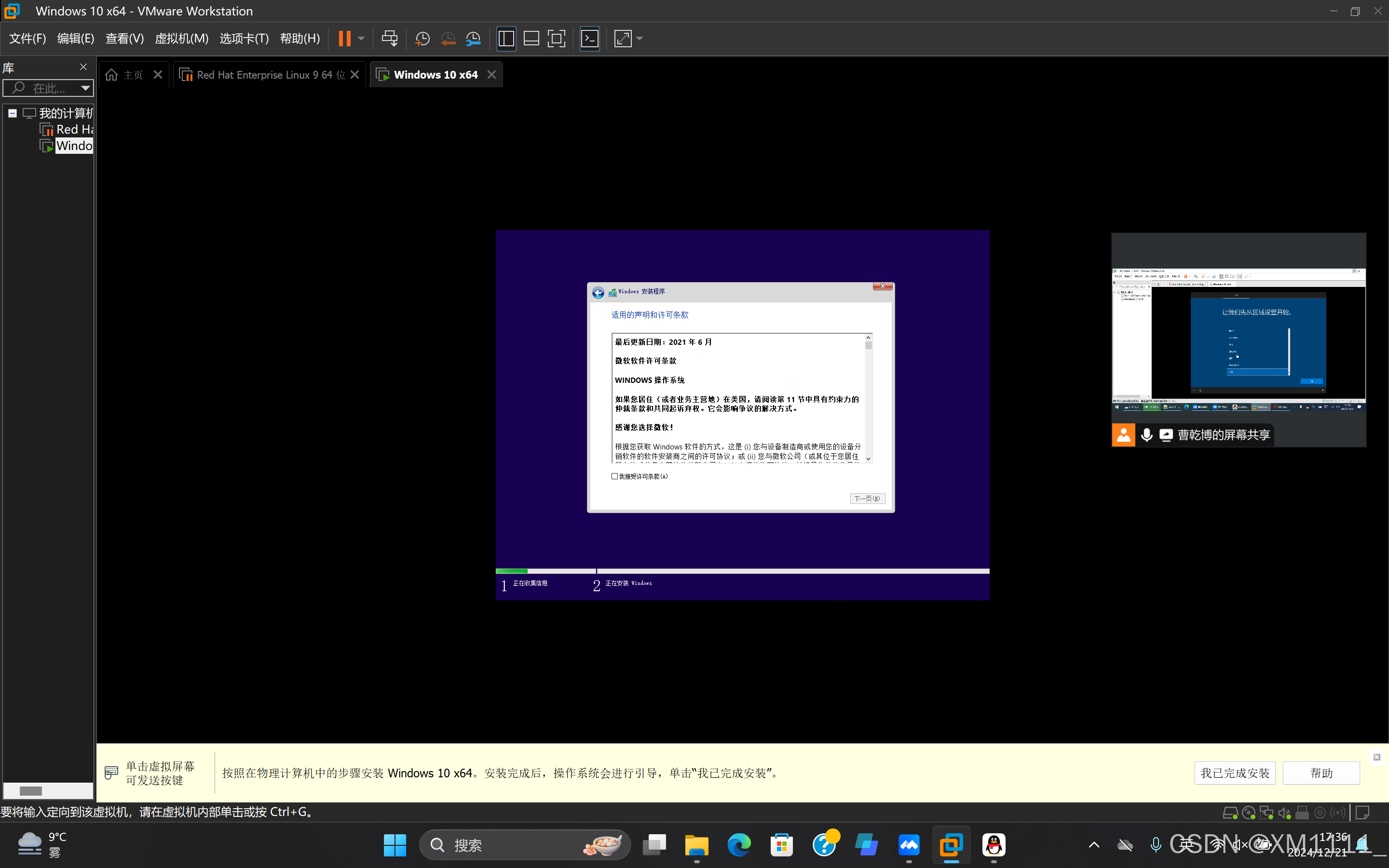
Task: Open File Explorer from the taskbar
Action: (x=697, y=845)
